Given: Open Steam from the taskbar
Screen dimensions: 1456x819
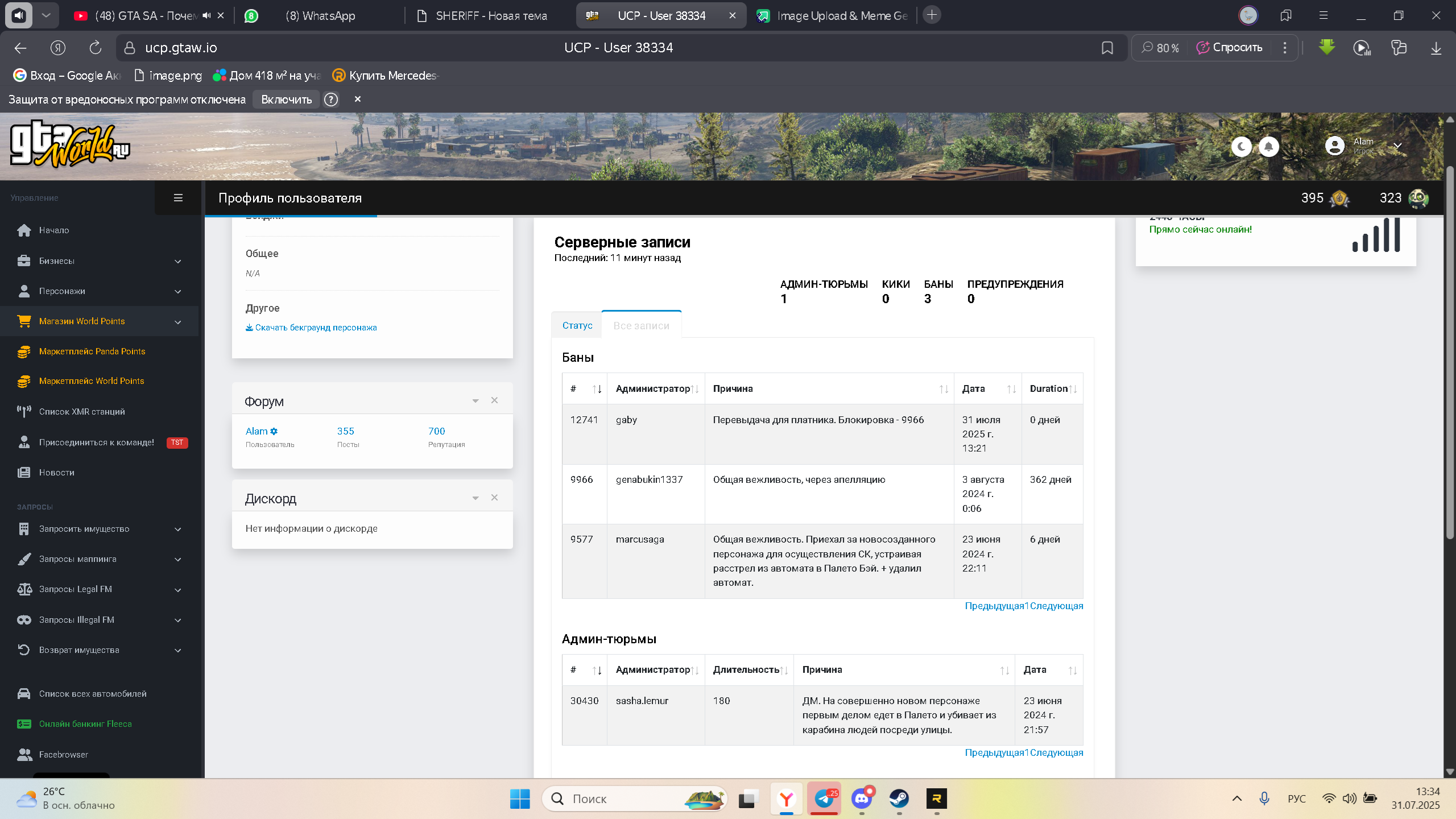Looking at the screenshot, I should 899,799.
